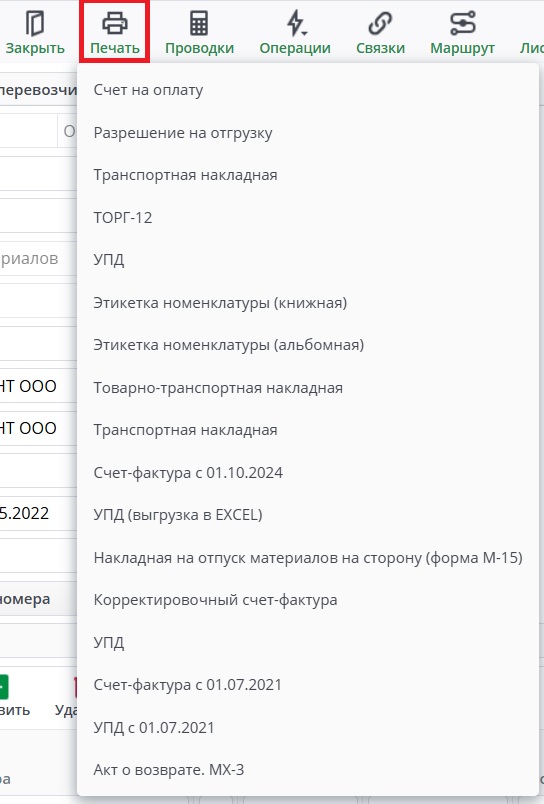Open Проводки calculator icon
Image resolution: width=544 pixels, height=804 pixels.
[199, 24]
